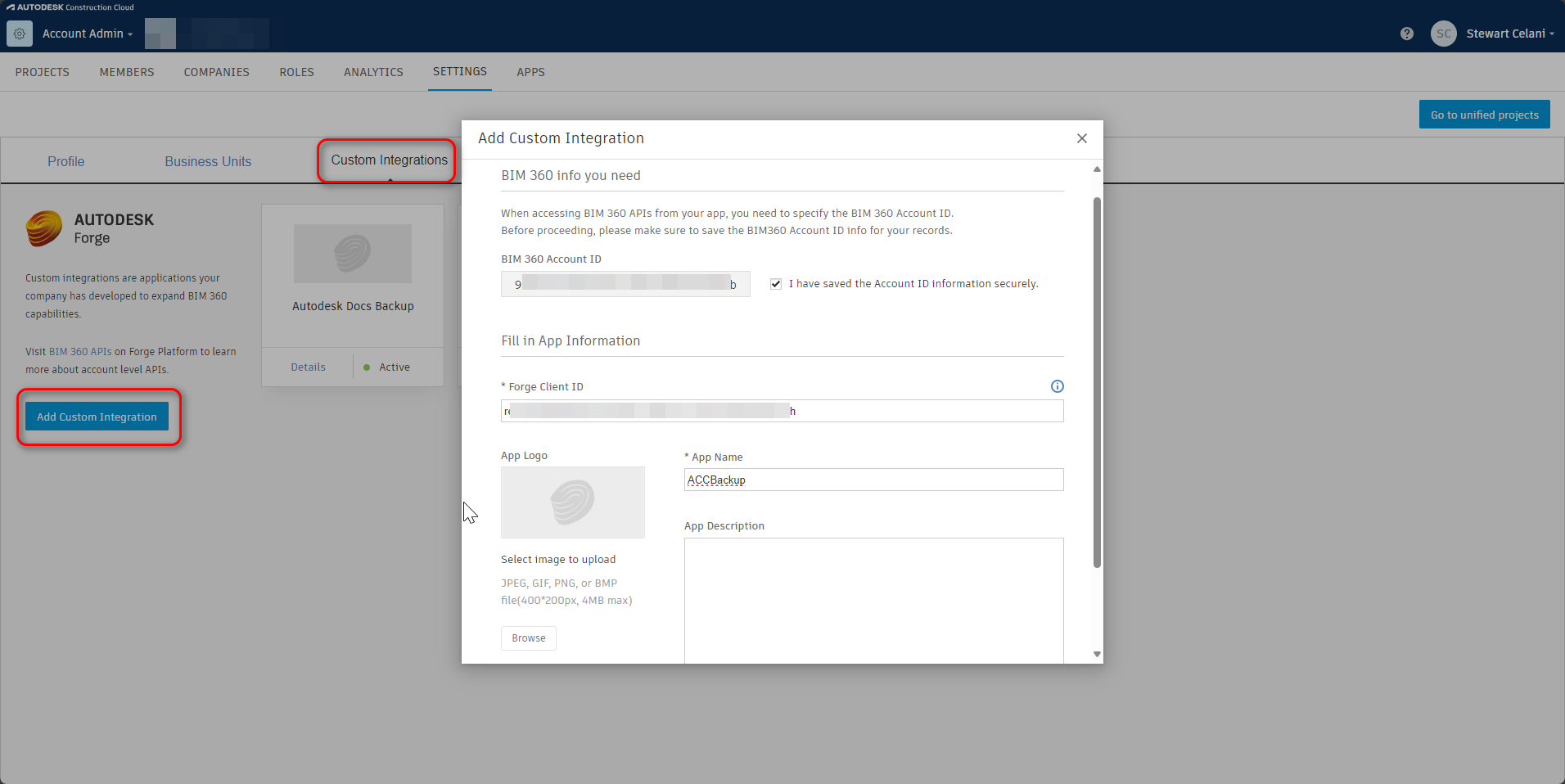Click the dialog scrollbar up arrow
The height and width of the screenshot is (784, 1565).
coord(1097,169)
